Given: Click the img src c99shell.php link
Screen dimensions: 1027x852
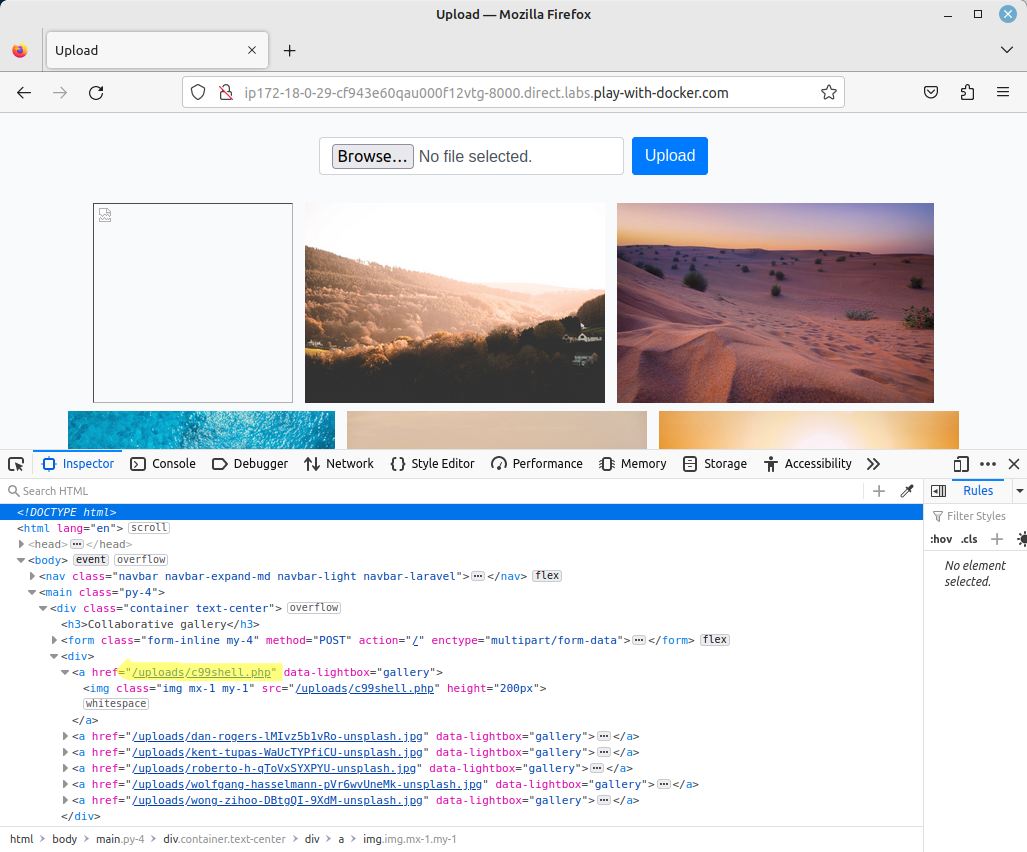Looking at the screenshot, I should point(365,688).
